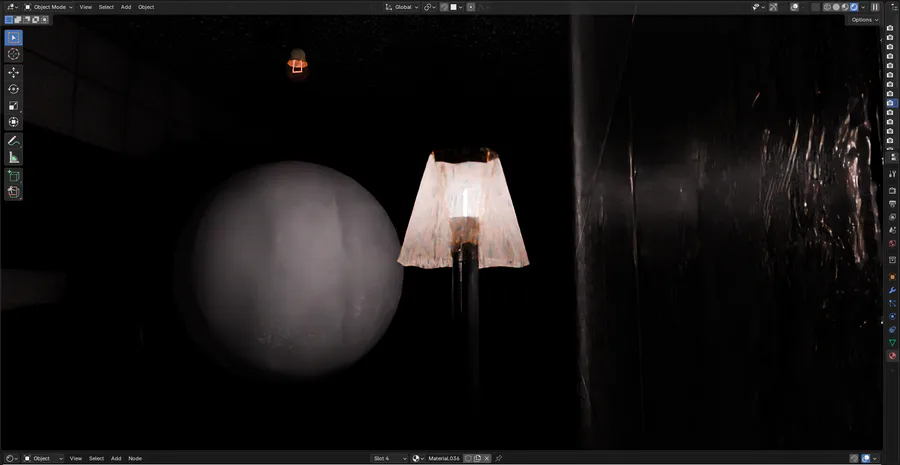Open the Collection properties tab
Image resolution: width=900 pixels, height=465 pixels.
point(893,259)
